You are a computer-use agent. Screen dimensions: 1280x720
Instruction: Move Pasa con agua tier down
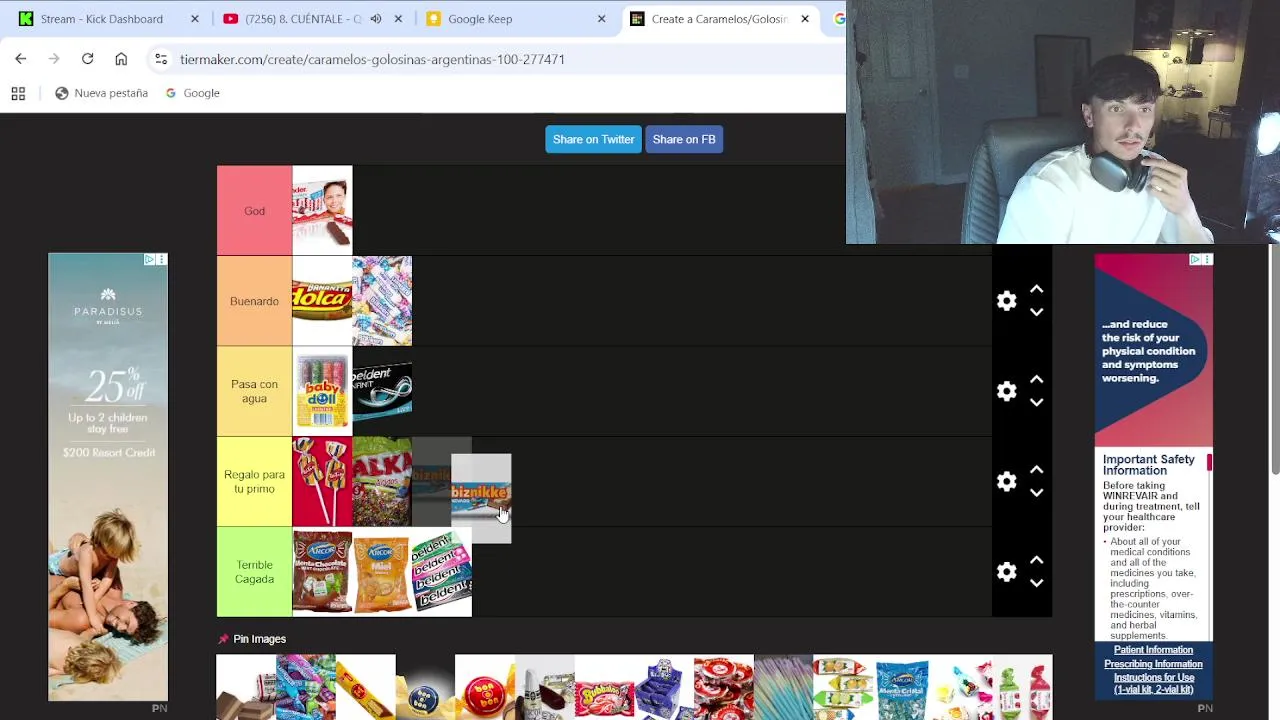(1036, 402)
